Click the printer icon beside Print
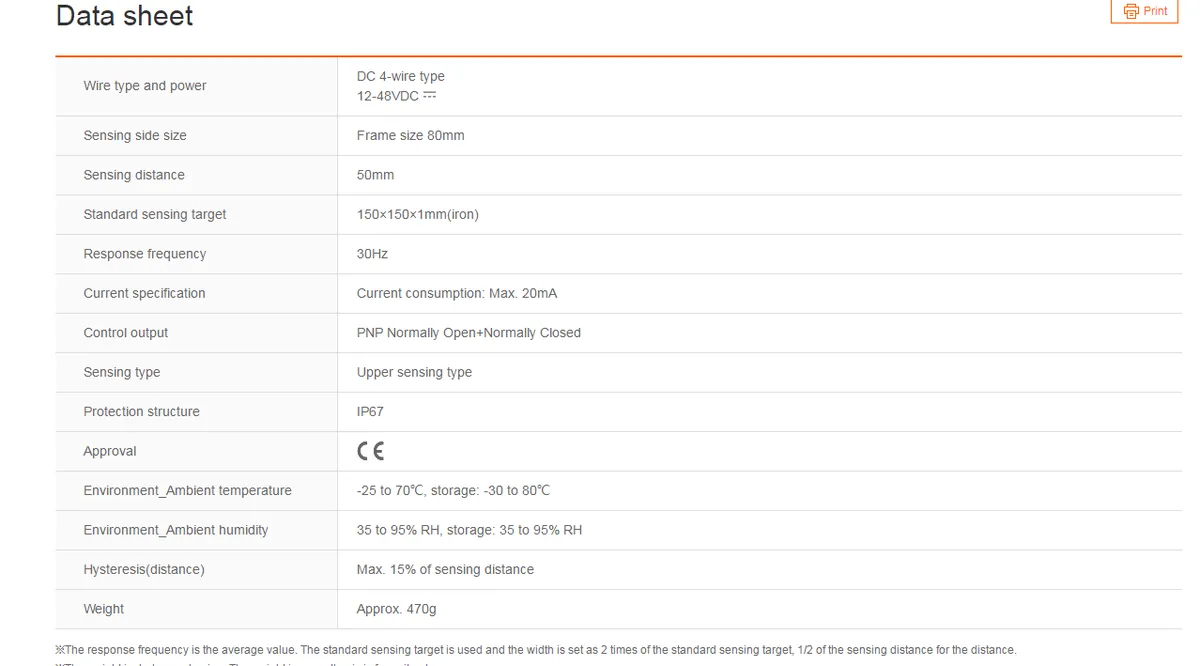Image resolution: width=1200 pixels, height=666 pixels. [x=1131, y=11]
